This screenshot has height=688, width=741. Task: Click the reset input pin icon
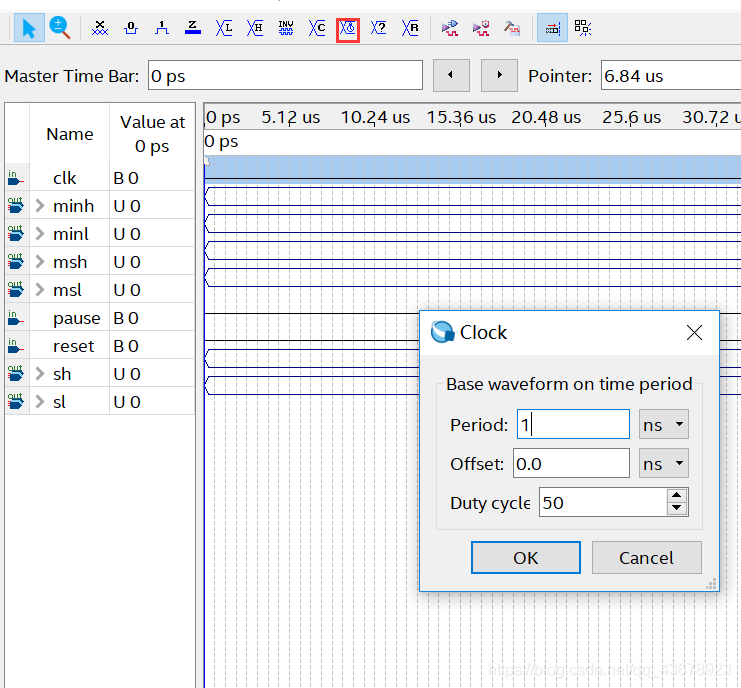click(x=16, y=346)
